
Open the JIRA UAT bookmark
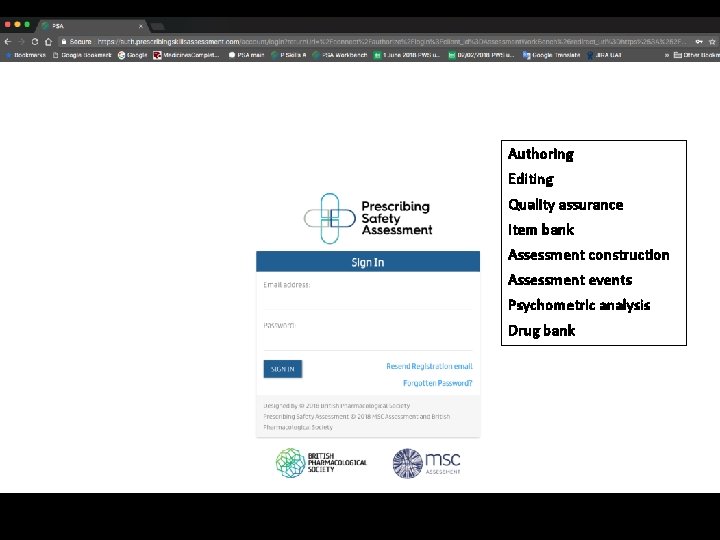[604, 55]
